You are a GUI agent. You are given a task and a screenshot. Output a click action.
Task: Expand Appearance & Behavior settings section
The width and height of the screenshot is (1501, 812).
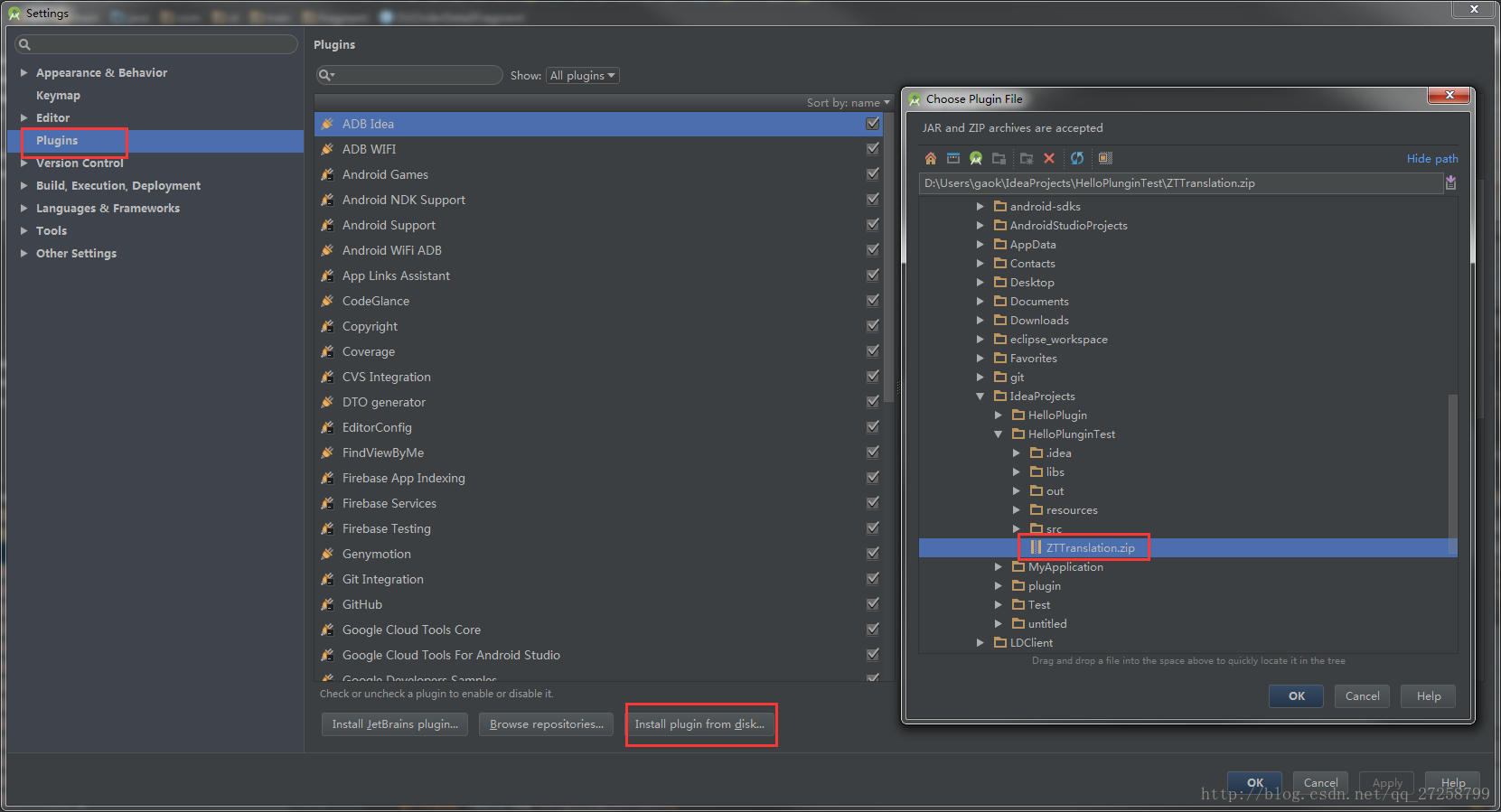click(23, 72)
